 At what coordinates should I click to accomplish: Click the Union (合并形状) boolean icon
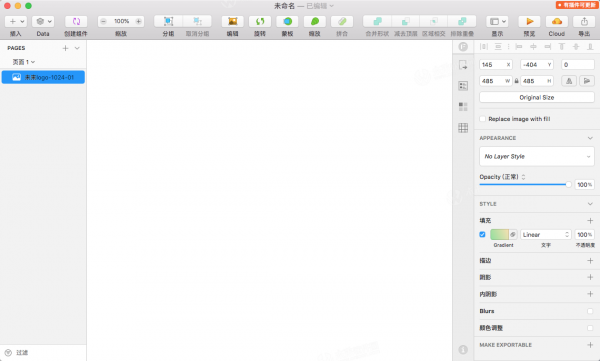click(x=377, y=21)
